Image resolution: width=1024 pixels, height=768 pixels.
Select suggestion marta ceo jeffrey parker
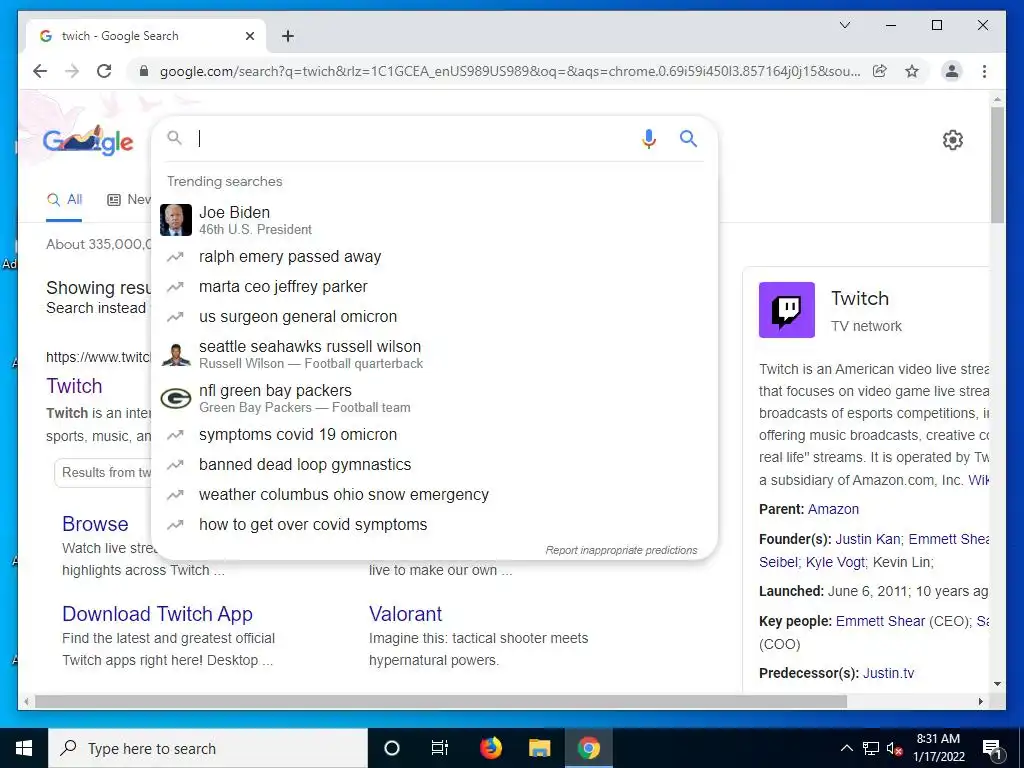coord(434,287)
